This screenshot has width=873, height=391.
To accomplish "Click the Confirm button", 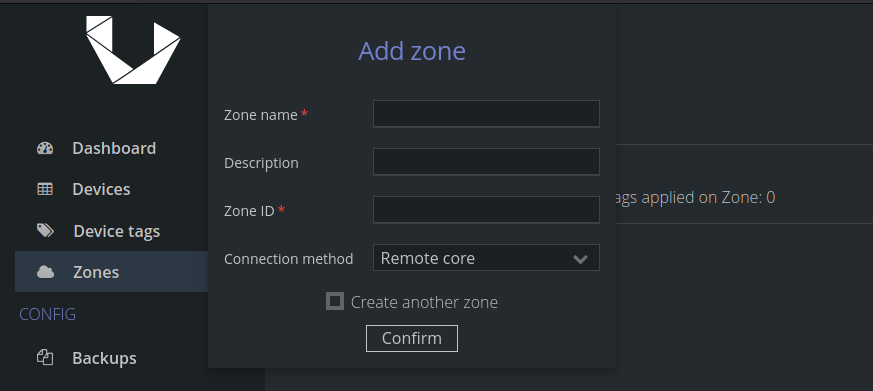I will point(412,339).
